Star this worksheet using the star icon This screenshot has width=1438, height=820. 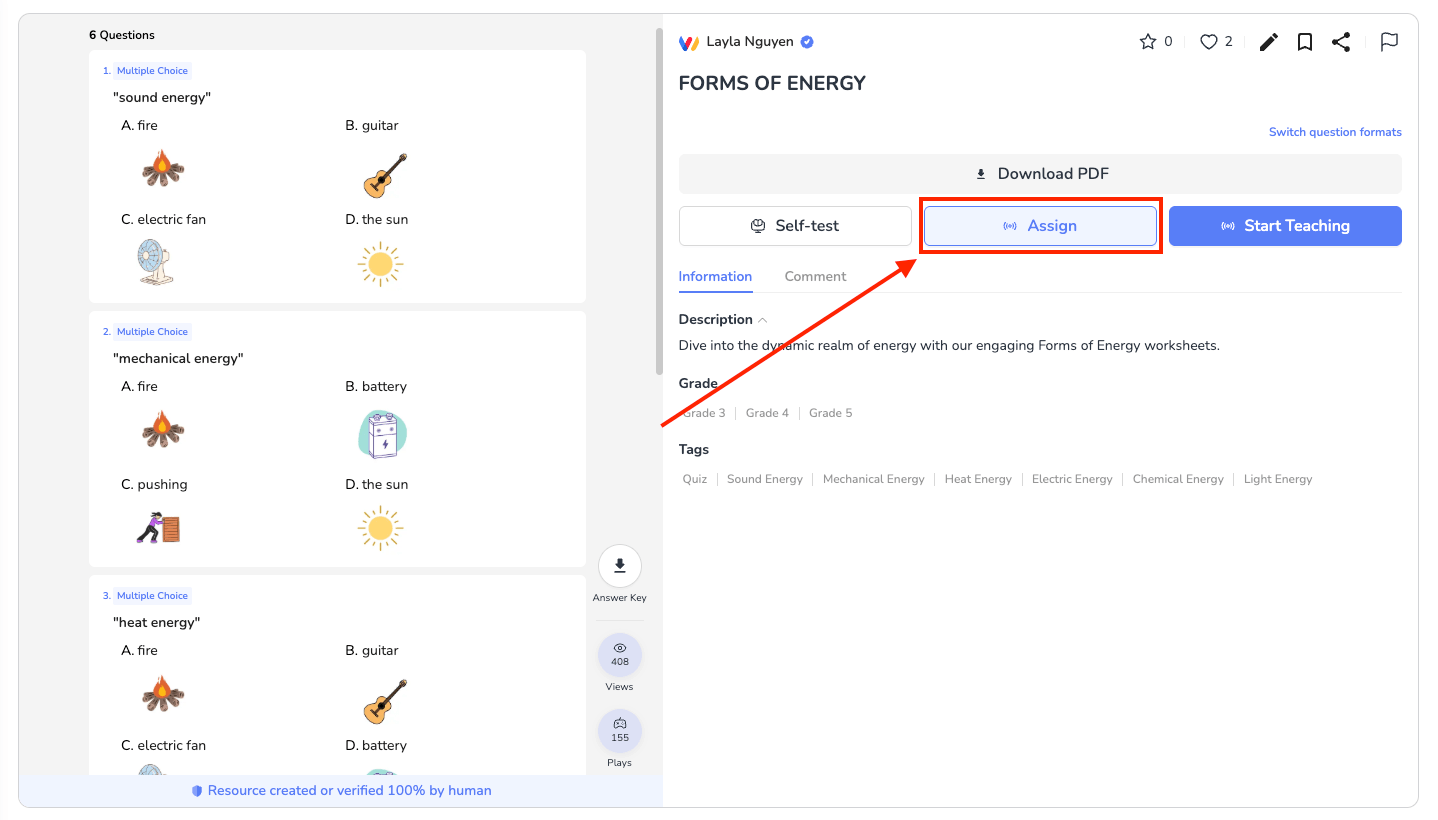pos(1147,41)
